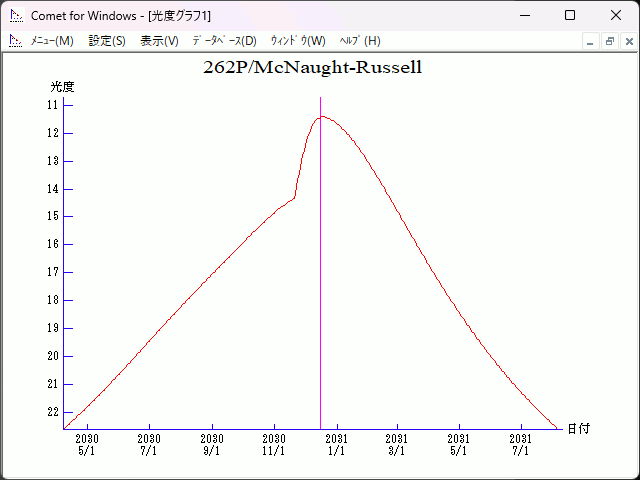This screenshot has height=480, width=640.
Task: Open the メニュー(M) menu
Action: point(52,41)
